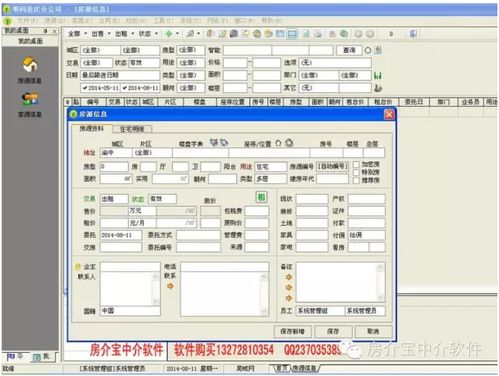Open 状态 toolbar menu

click(148, 34)
